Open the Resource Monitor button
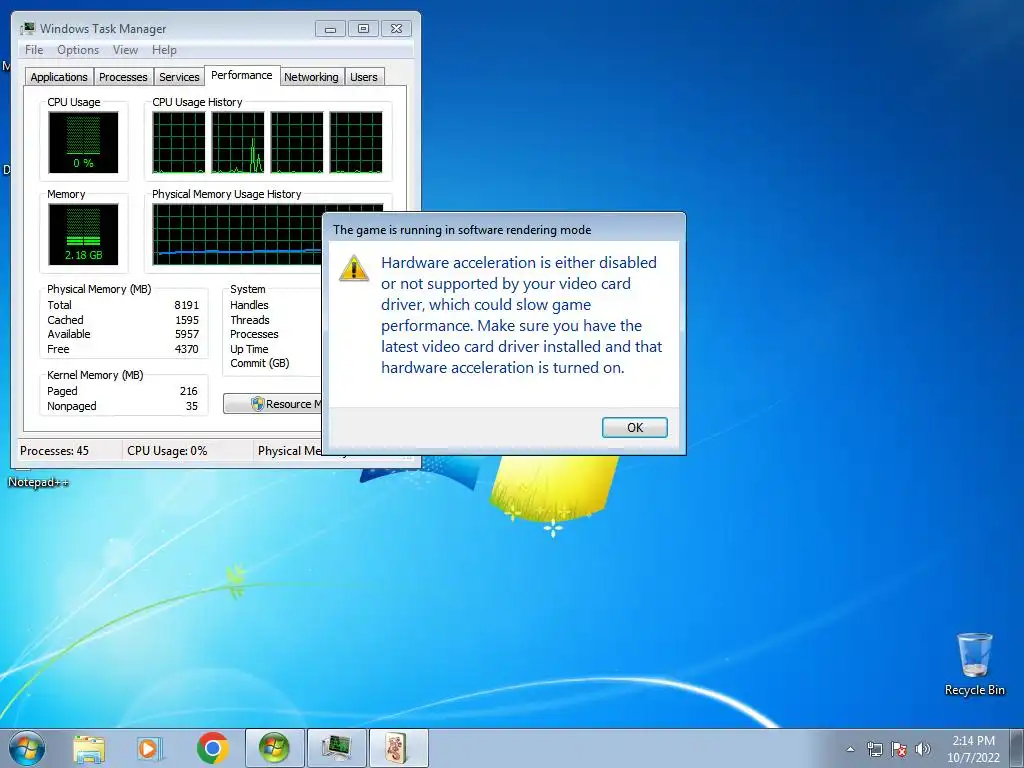The image size is (1024, 768). pos(273,404)
